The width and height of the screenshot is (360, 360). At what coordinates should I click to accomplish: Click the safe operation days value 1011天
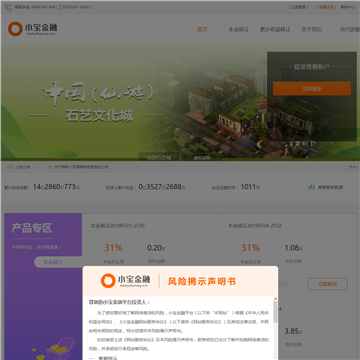250,187
